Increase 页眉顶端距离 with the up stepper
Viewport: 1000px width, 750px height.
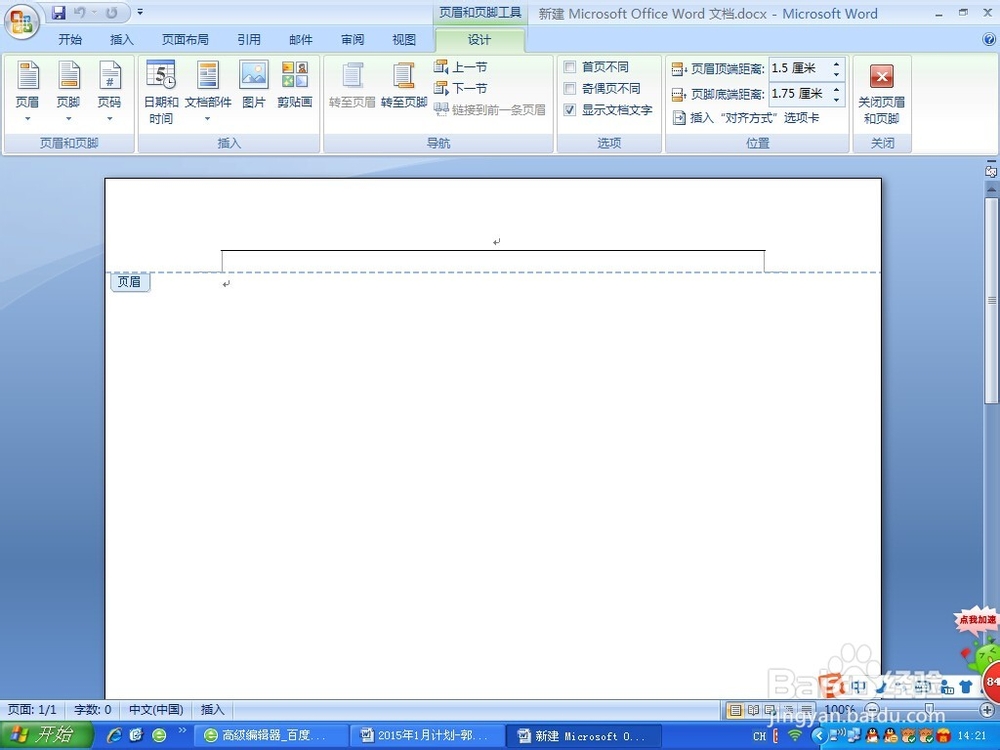(836, 63)
